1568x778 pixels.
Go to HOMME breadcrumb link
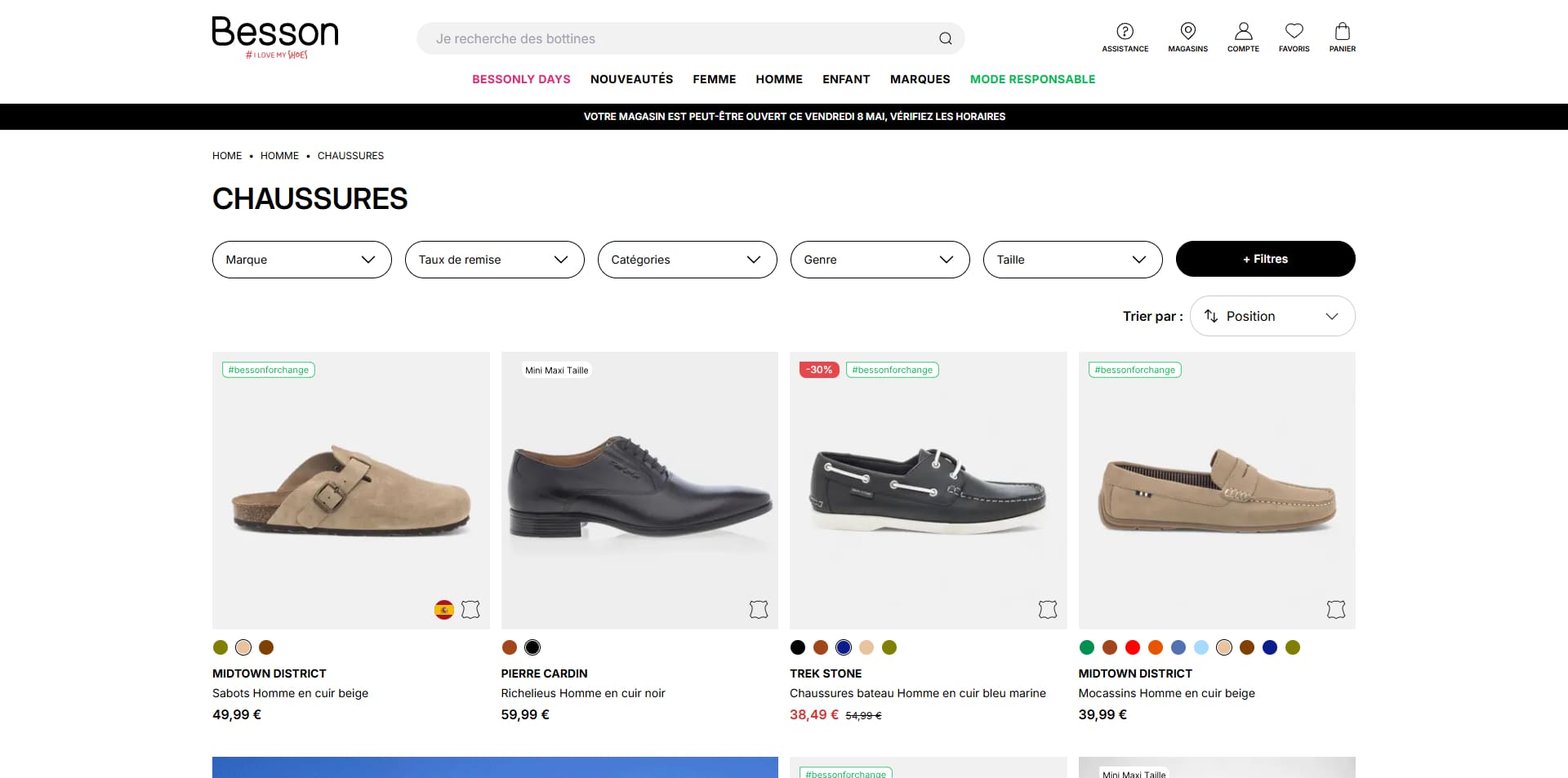[x=279, y=156]
